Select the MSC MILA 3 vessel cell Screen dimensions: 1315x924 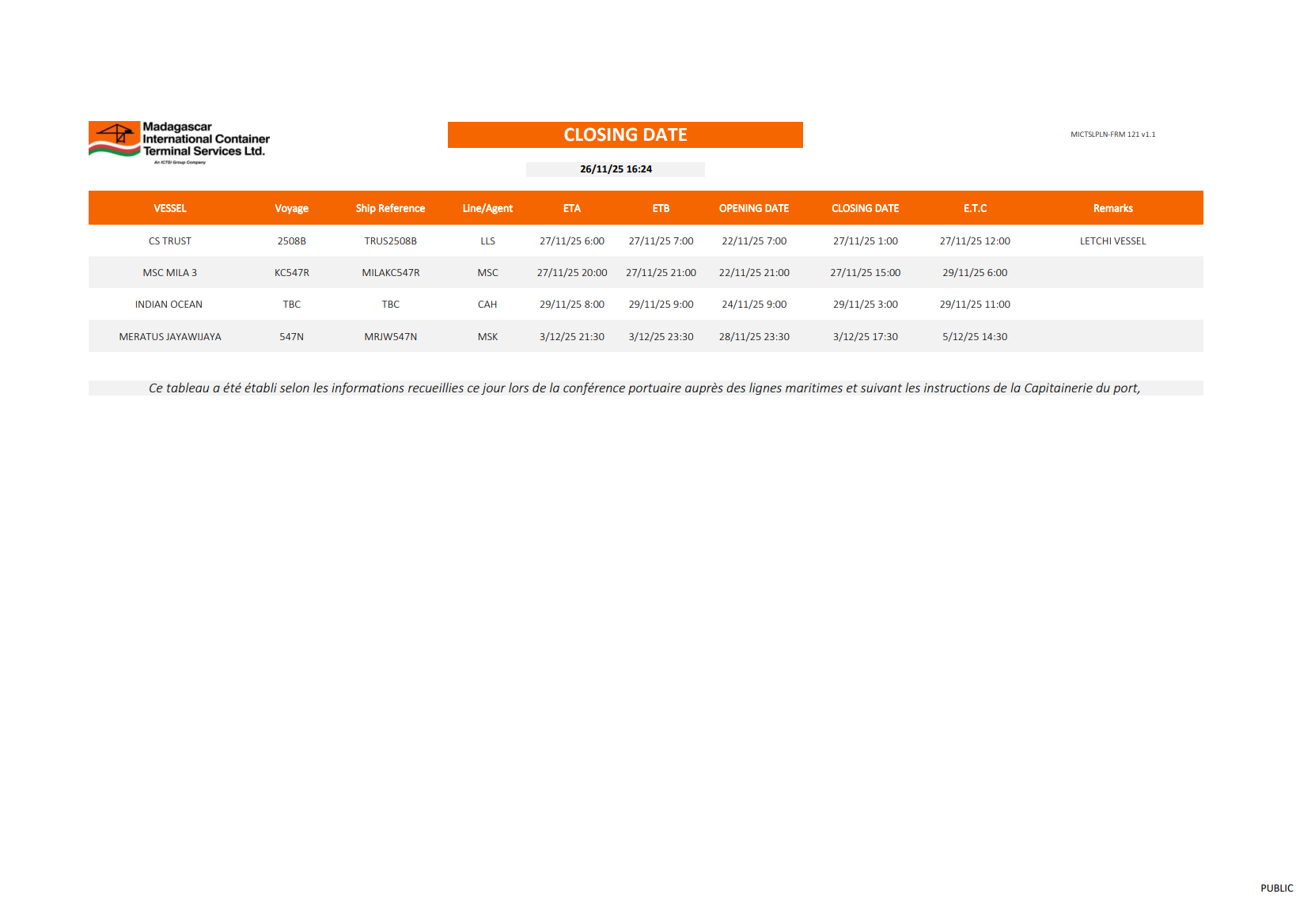[x=170, y=273]
